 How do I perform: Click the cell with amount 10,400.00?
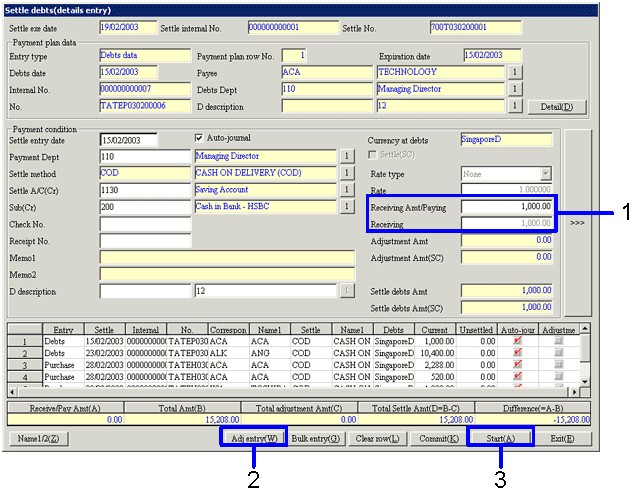coord(435,353)
